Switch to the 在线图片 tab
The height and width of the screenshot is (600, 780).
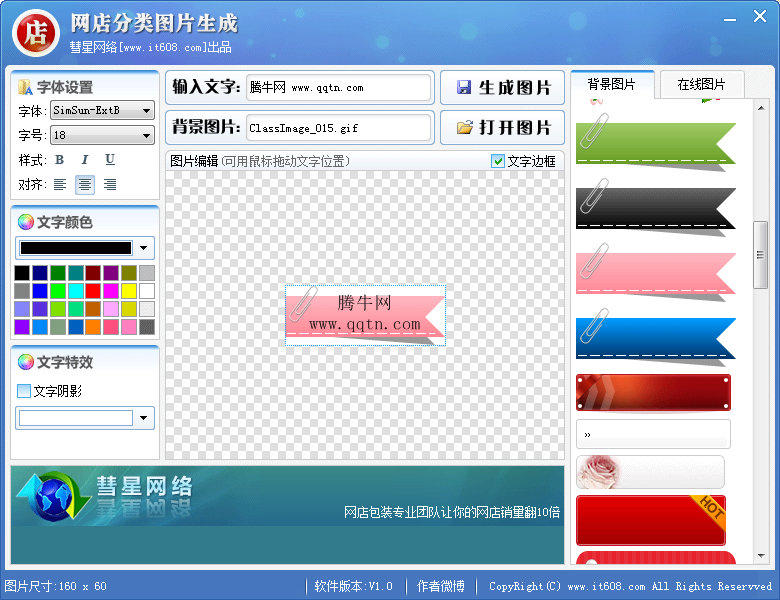(701, 85)
